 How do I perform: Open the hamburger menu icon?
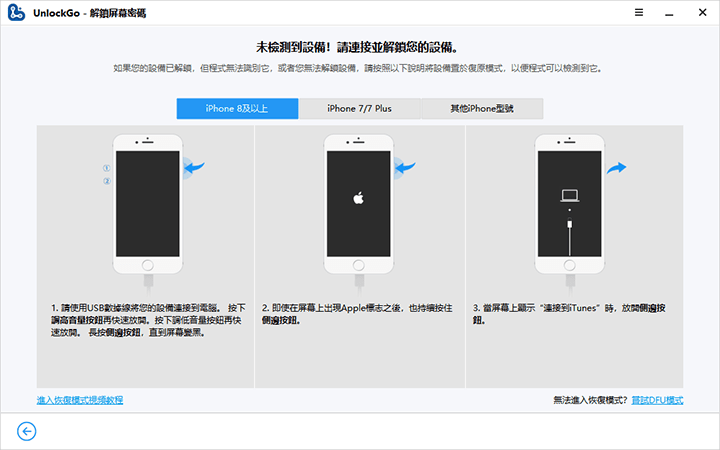pyautogui.click(x=639, y=12)
